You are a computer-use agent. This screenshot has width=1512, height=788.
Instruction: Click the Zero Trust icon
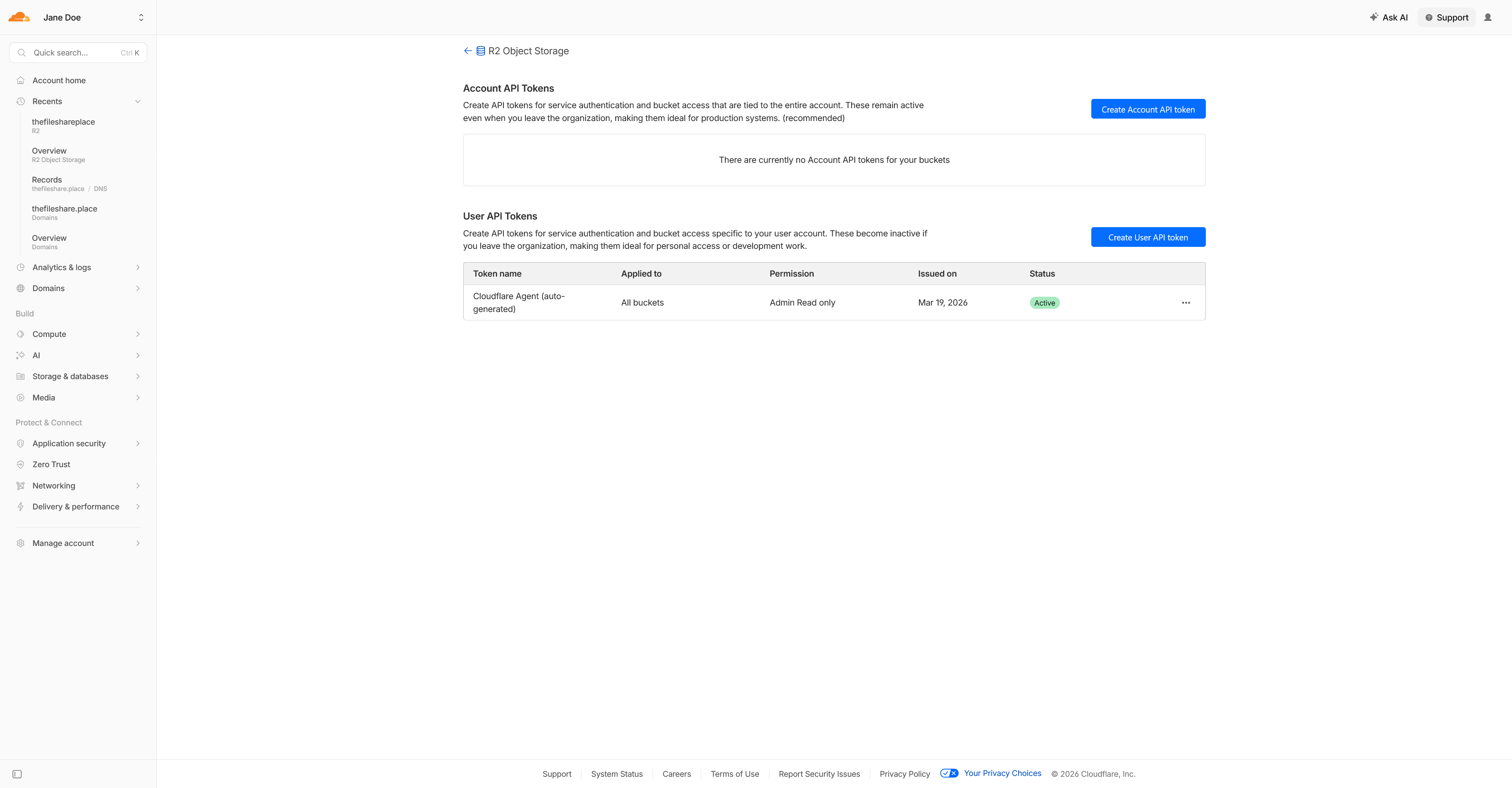coord(20,464)
